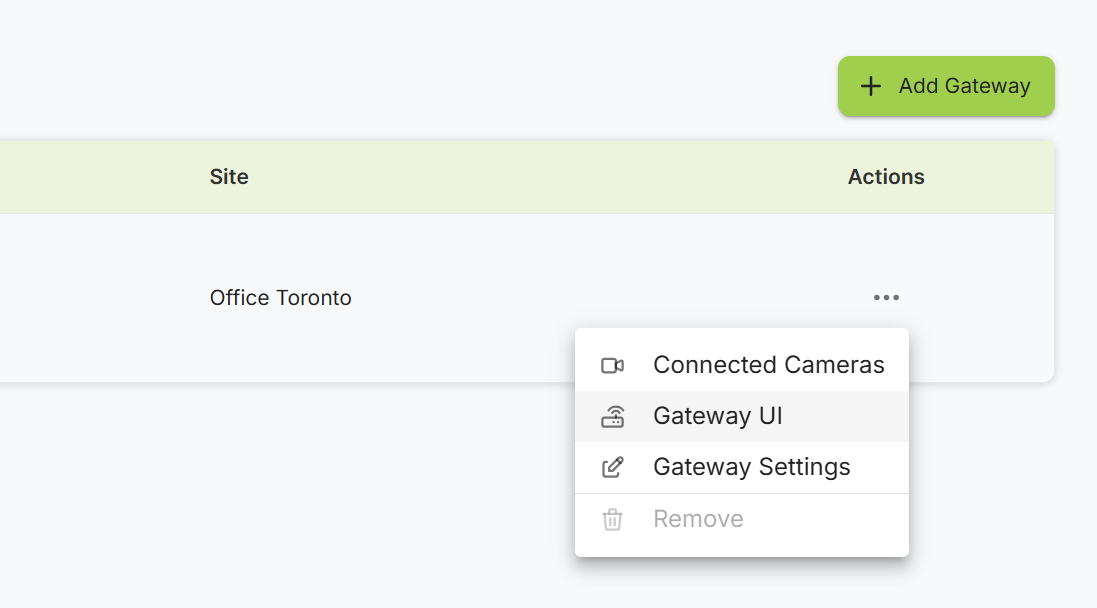Click the Site column header
Screen dimensions: 1097x608
pyautogui.click(x=229, y=177)
